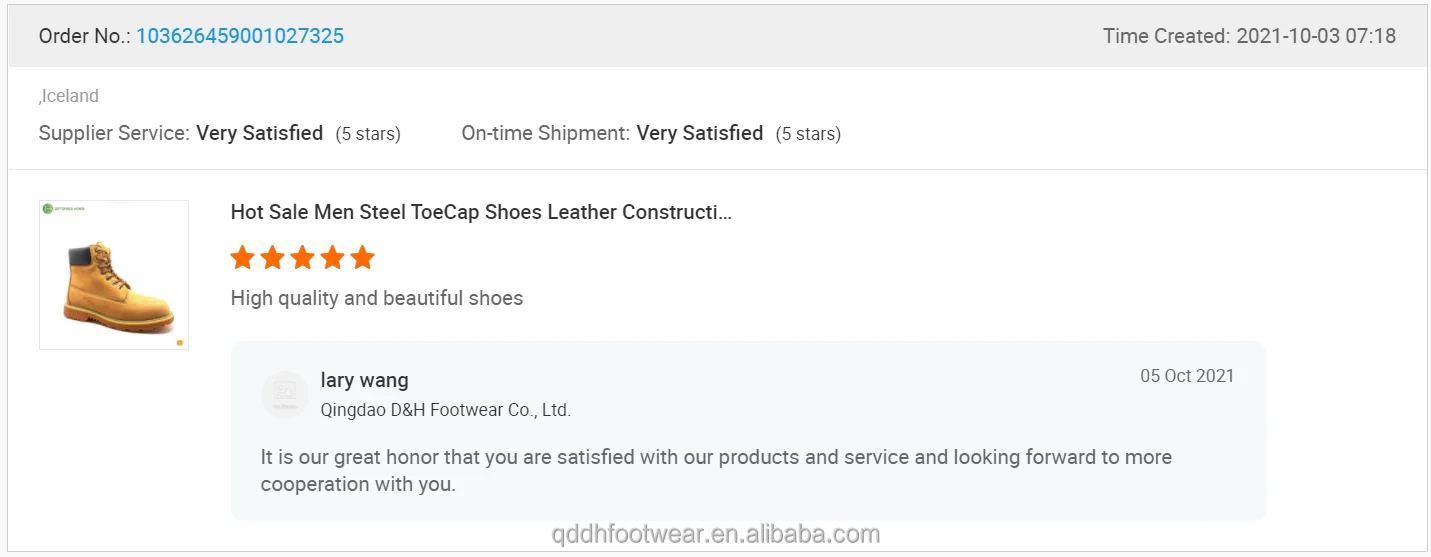Click the supplier reply avatar icon
The height and width of the screenshot is (557, 1431).
(x=285, y=394)
